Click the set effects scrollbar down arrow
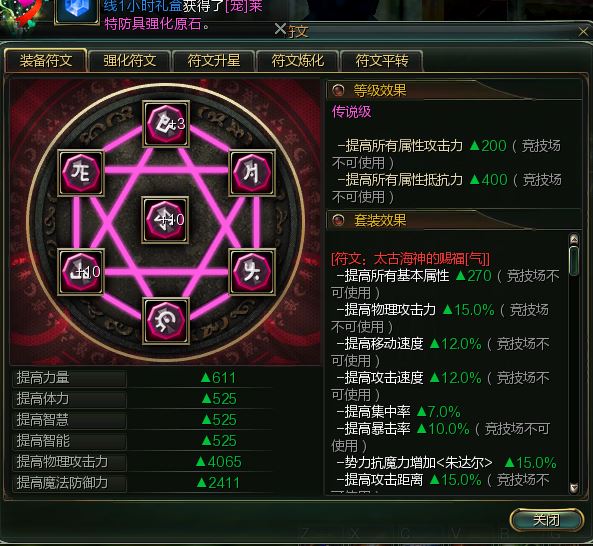 pos(574,488)
